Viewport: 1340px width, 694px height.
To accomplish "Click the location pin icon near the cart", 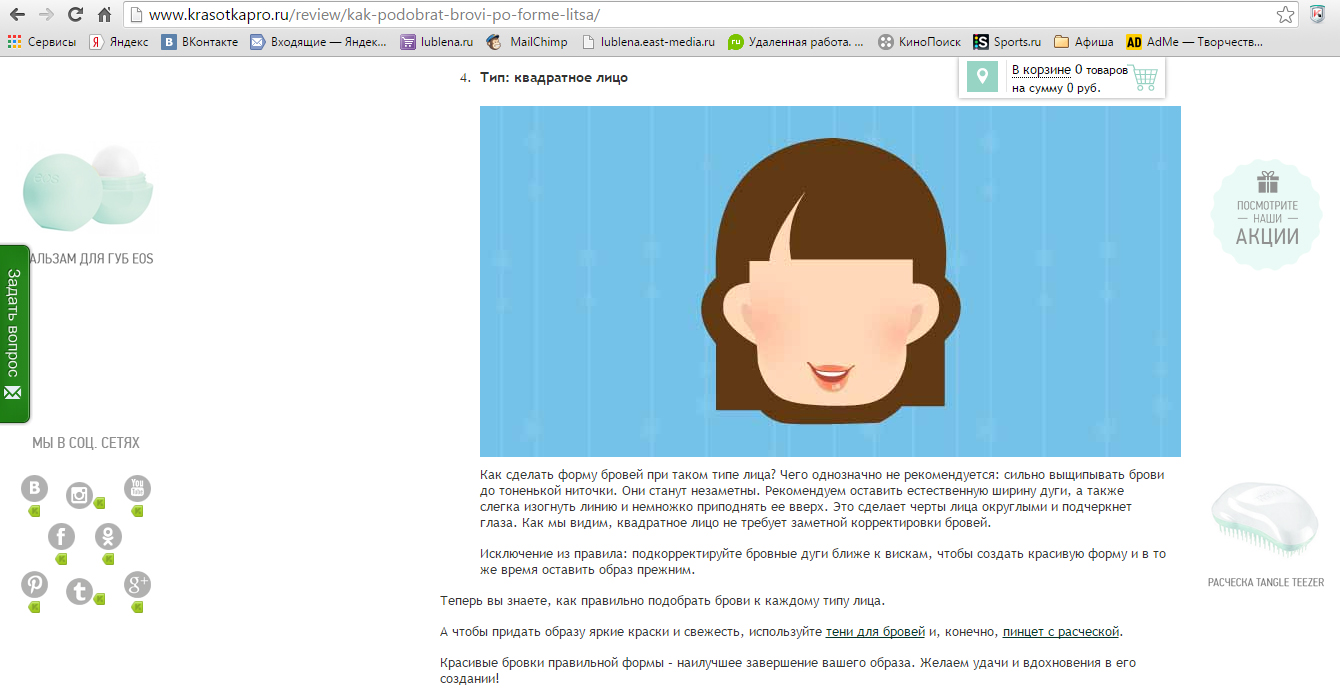I will [982, 76].
